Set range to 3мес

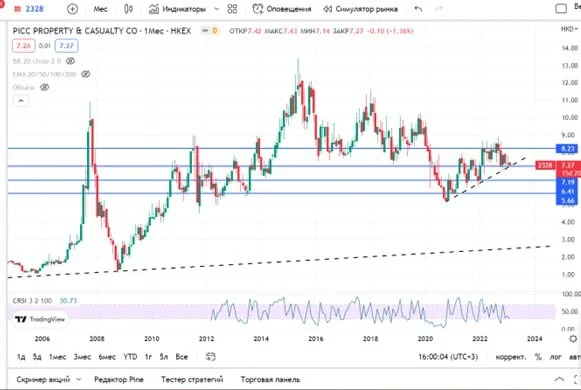pos(82,357)
